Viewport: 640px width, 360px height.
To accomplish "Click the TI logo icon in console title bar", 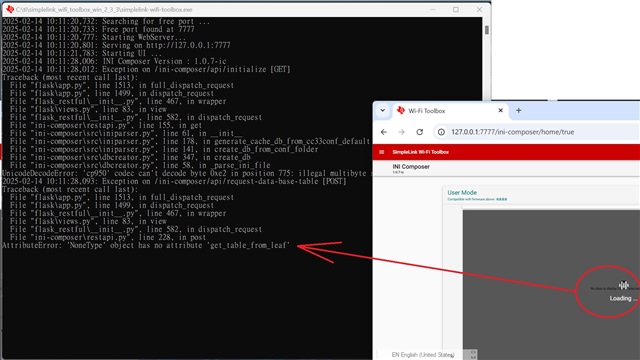I will click(10, 9).
